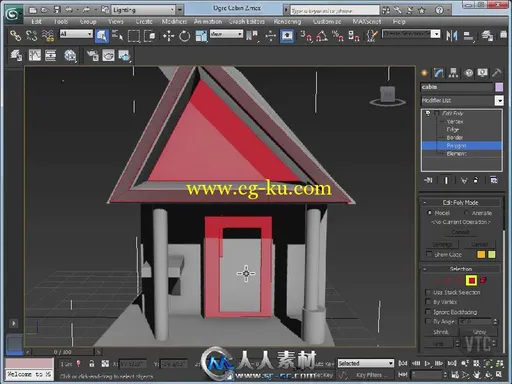
Task: Activate the Select and Move tool
Action: point(168,36)
